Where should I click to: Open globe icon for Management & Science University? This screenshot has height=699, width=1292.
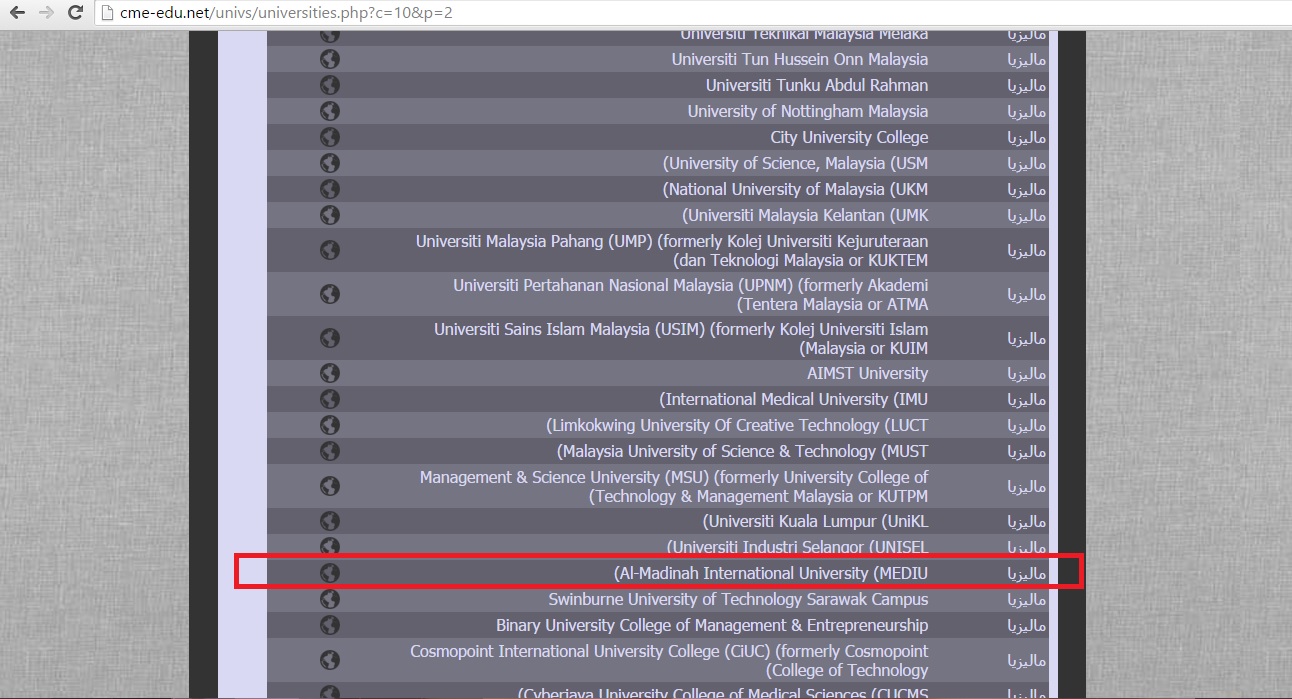coord(330,486)
